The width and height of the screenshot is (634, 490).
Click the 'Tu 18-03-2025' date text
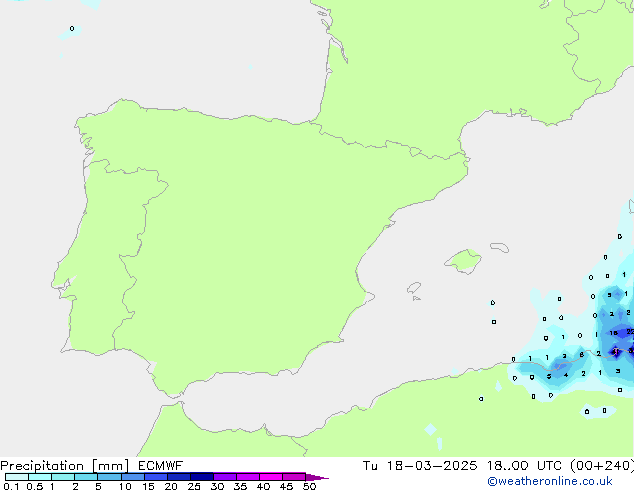pyautogui.click(x=420, y=466)
